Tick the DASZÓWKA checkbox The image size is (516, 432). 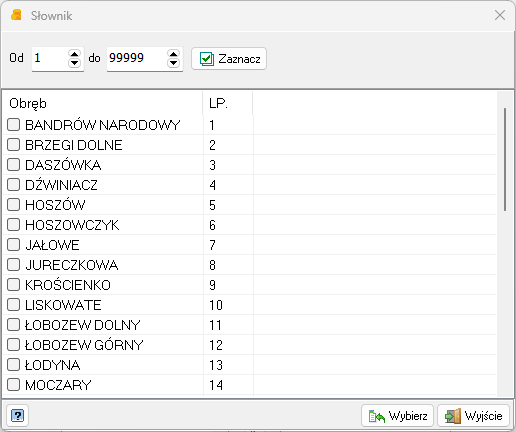click(x=14, y=165)
